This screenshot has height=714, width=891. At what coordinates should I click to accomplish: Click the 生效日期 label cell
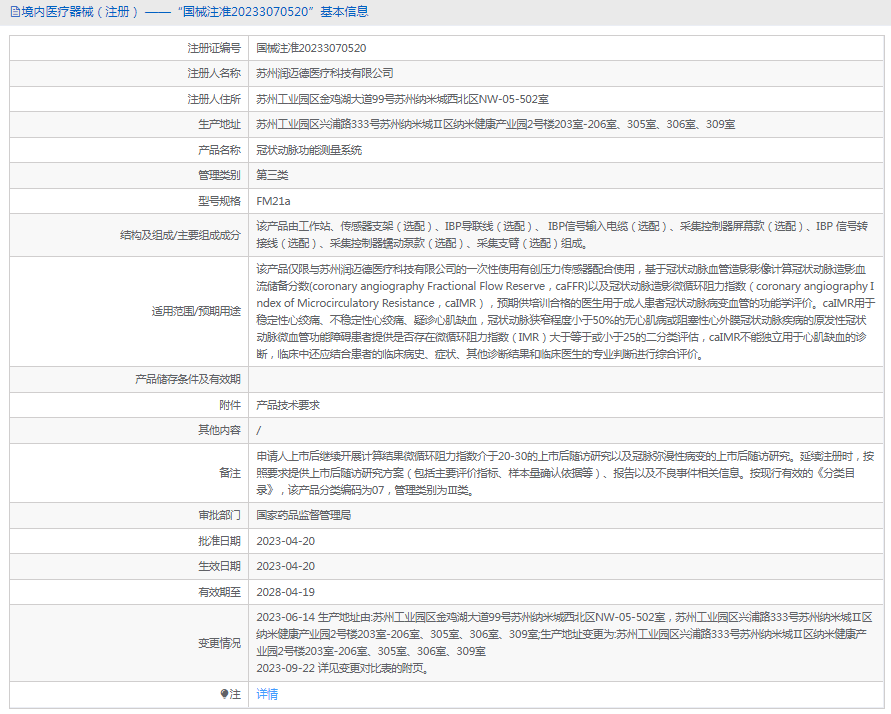[219, 566]
